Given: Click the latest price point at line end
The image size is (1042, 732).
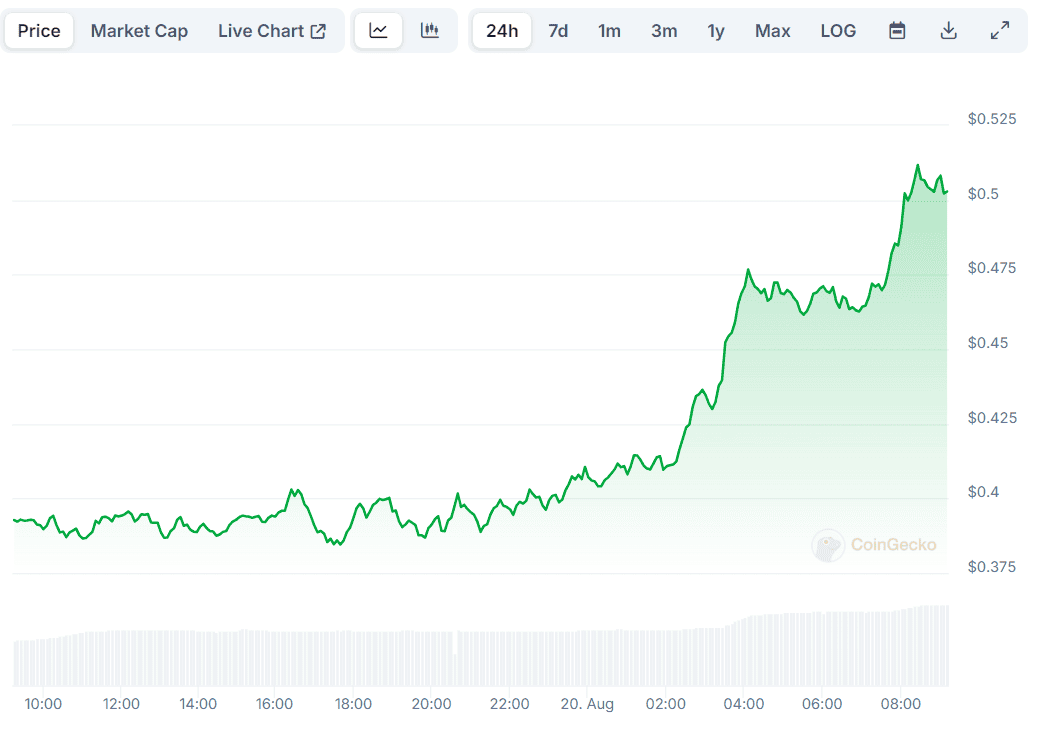Looking at the screenshot, I should click(x=946, y=192).
